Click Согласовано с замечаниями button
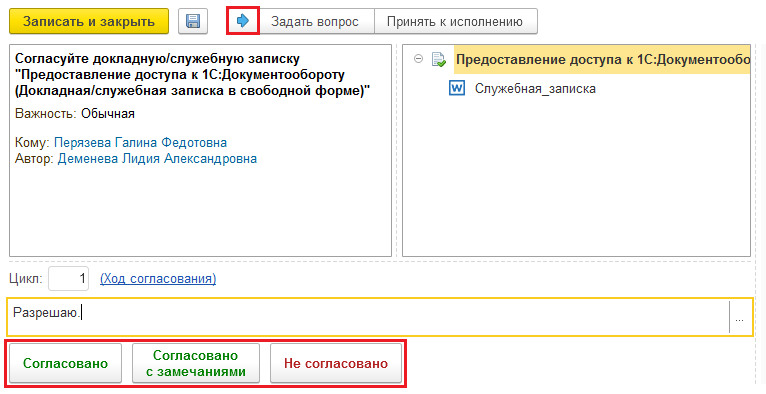766x394 pixels. [x=196, y=363]
